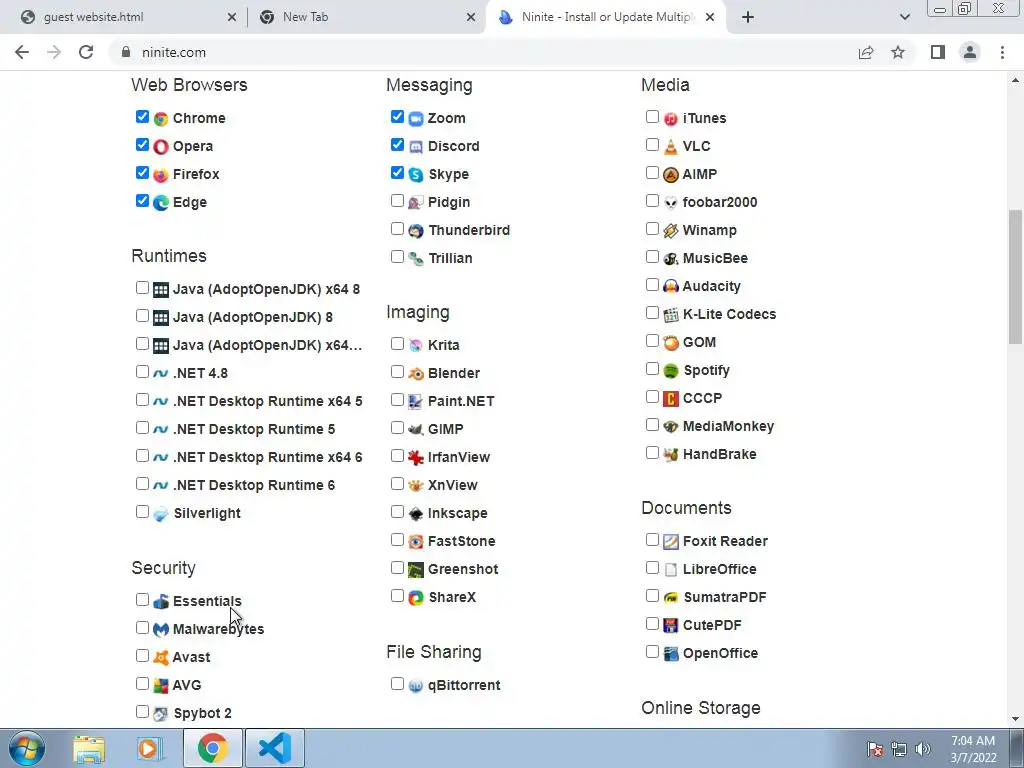This screenshot has width=1024, height=768.
Task: Open the tab search dropdown arrow
Action: [904, 17]
